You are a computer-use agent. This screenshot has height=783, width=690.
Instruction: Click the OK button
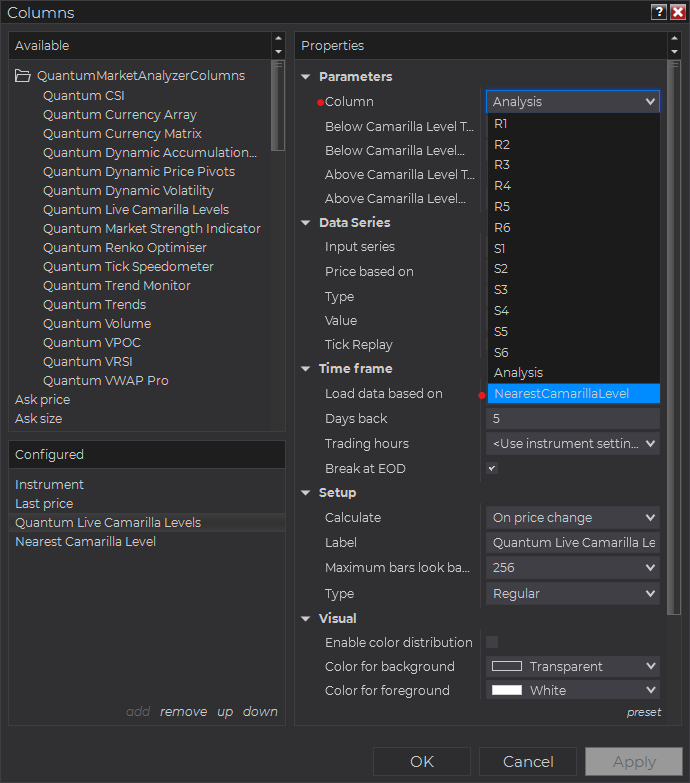pyautogui.click(x=422, y=762)
